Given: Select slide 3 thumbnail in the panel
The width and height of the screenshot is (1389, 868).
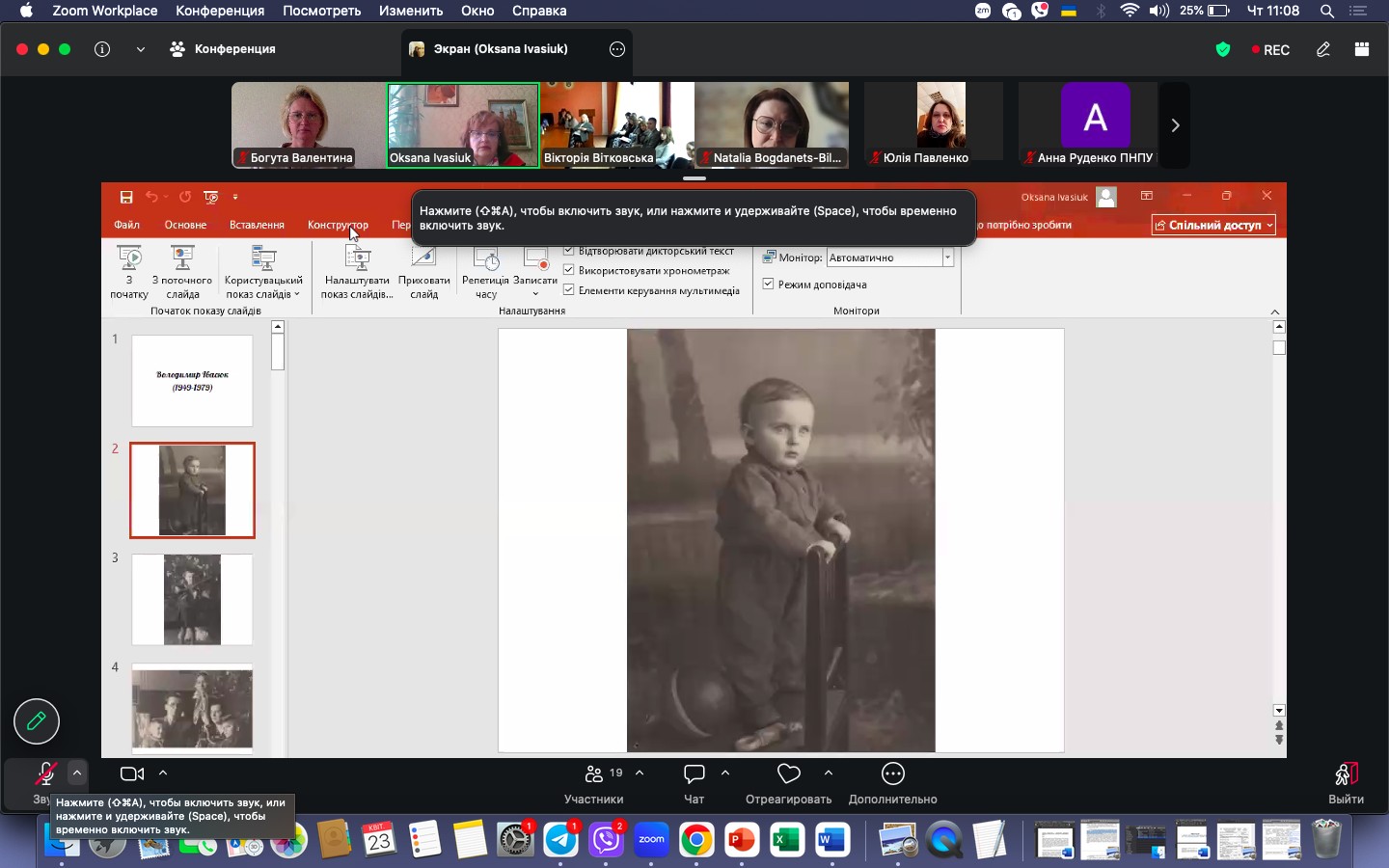Looking at the screenshot, I should tap(192, 599).
